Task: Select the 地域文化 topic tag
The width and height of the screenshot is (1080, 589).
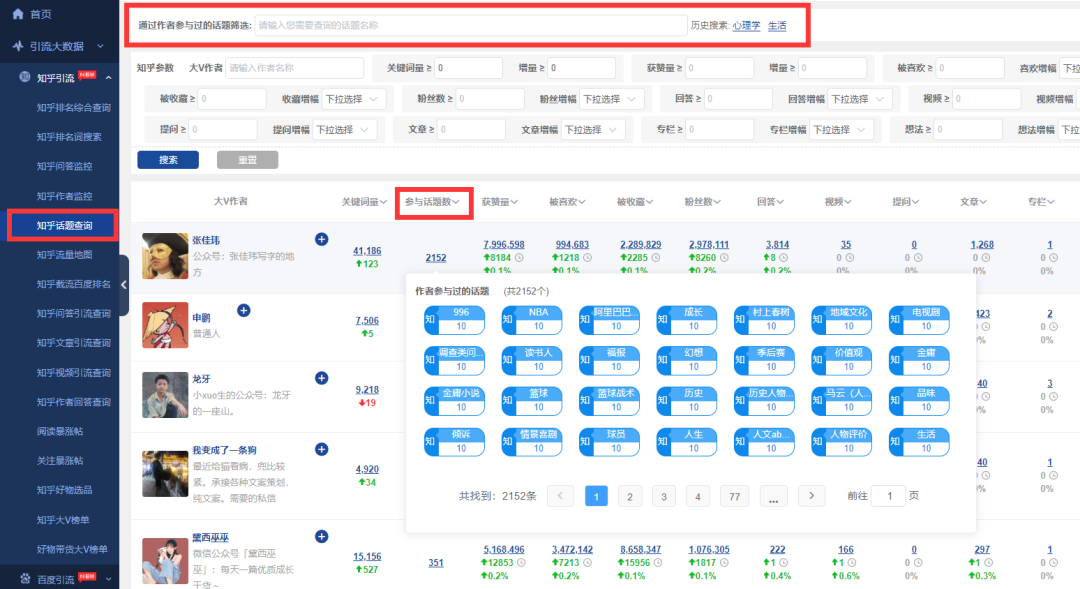Action: click(x=842, y=320)
